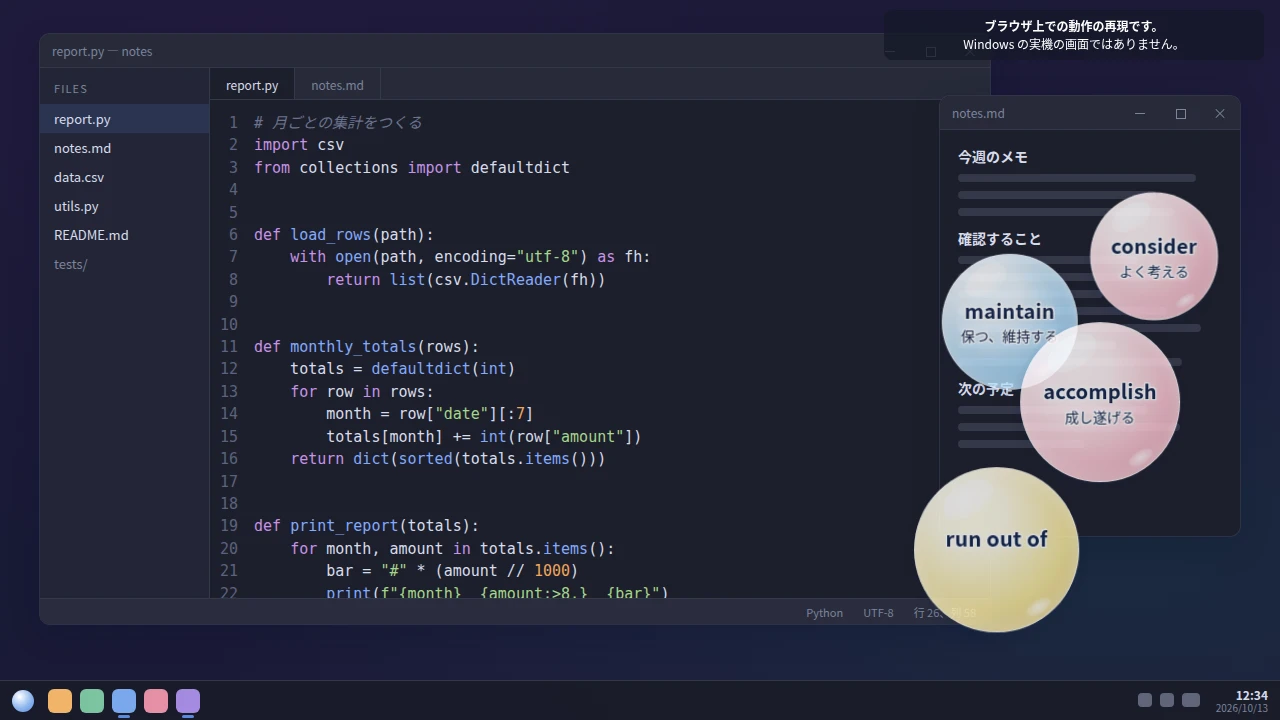Click the comment "# 月ごとの集計をつくる" on line 1
This screenshot has height=720, width=1280.
tap(338, 123)
